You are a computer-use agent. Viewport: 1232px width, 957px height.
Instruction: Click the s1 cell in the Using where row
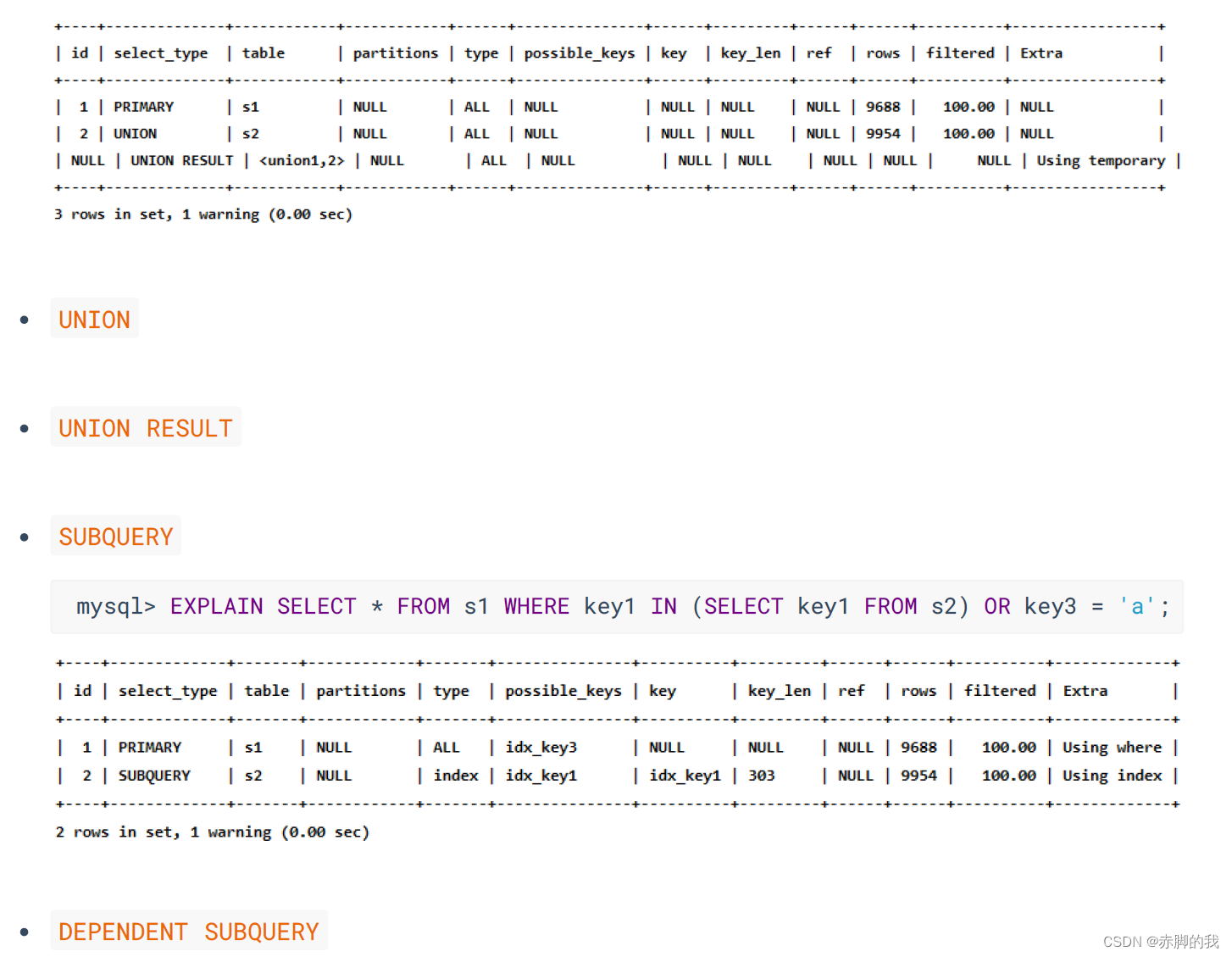(x=253, y=748)
